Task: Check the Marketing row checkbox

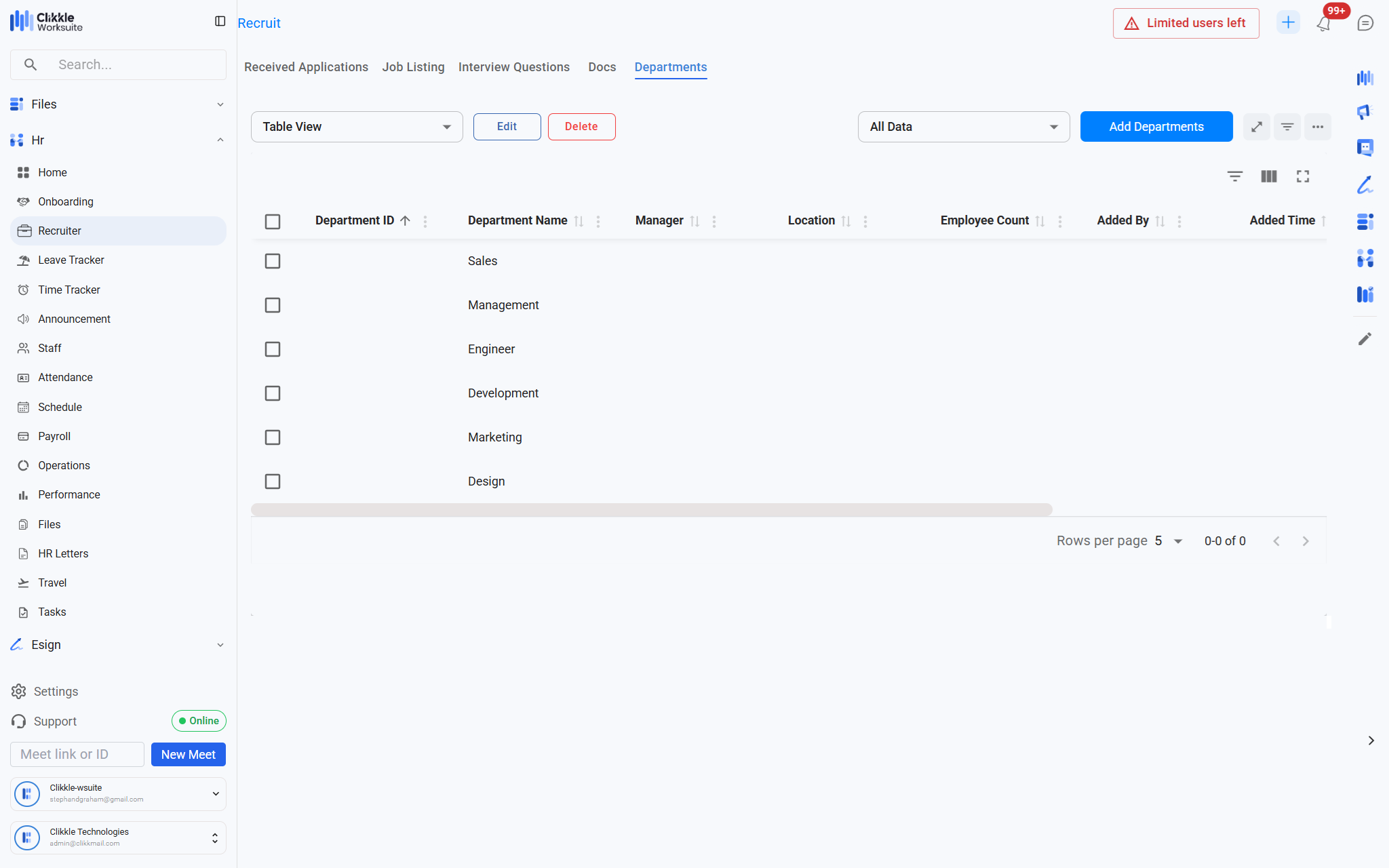Action: pyautogui.click(x=273, y=437)
